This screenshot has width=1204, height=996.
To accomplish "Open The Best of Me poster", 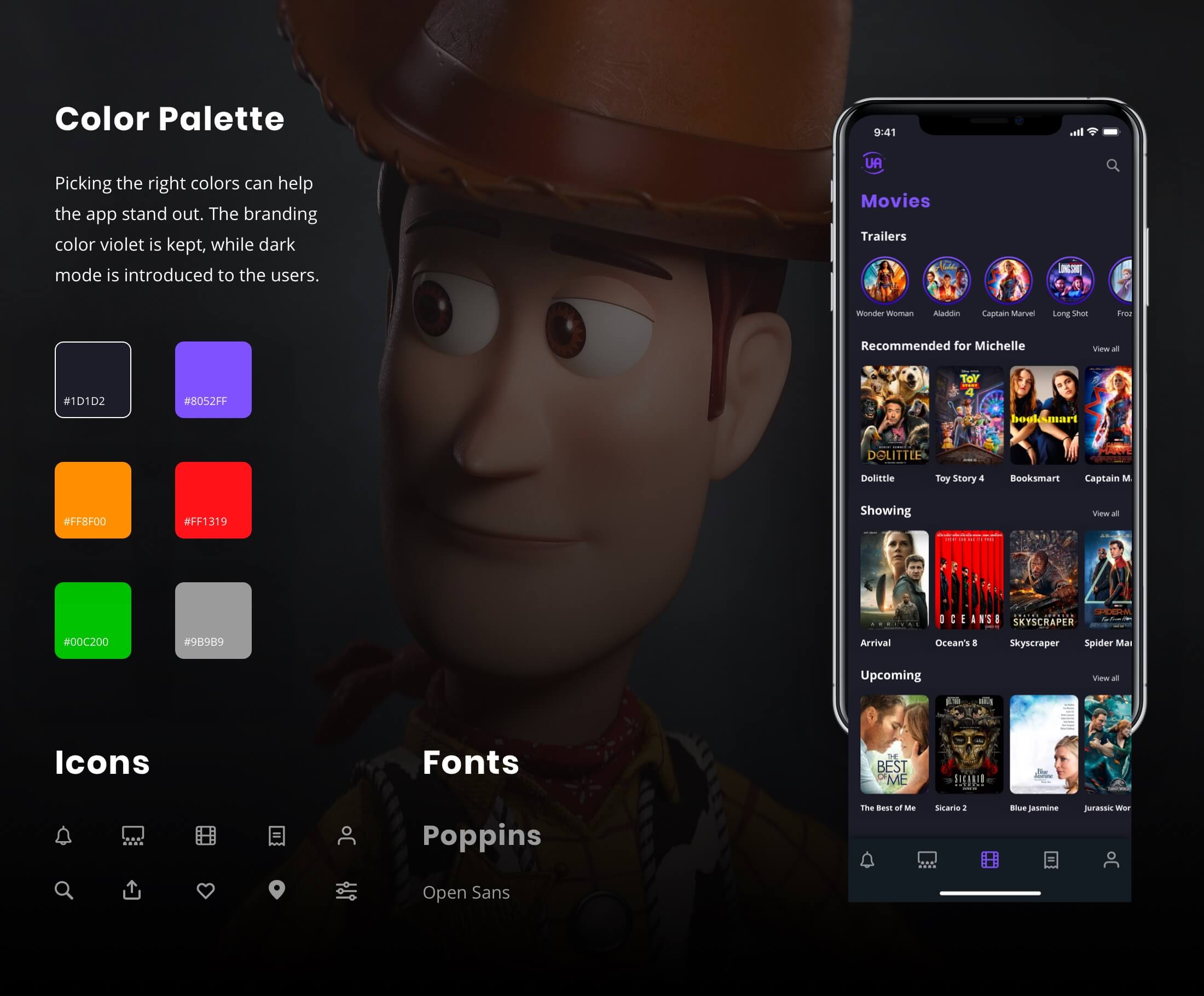I will pyautogui.click(x=894, y=744).
